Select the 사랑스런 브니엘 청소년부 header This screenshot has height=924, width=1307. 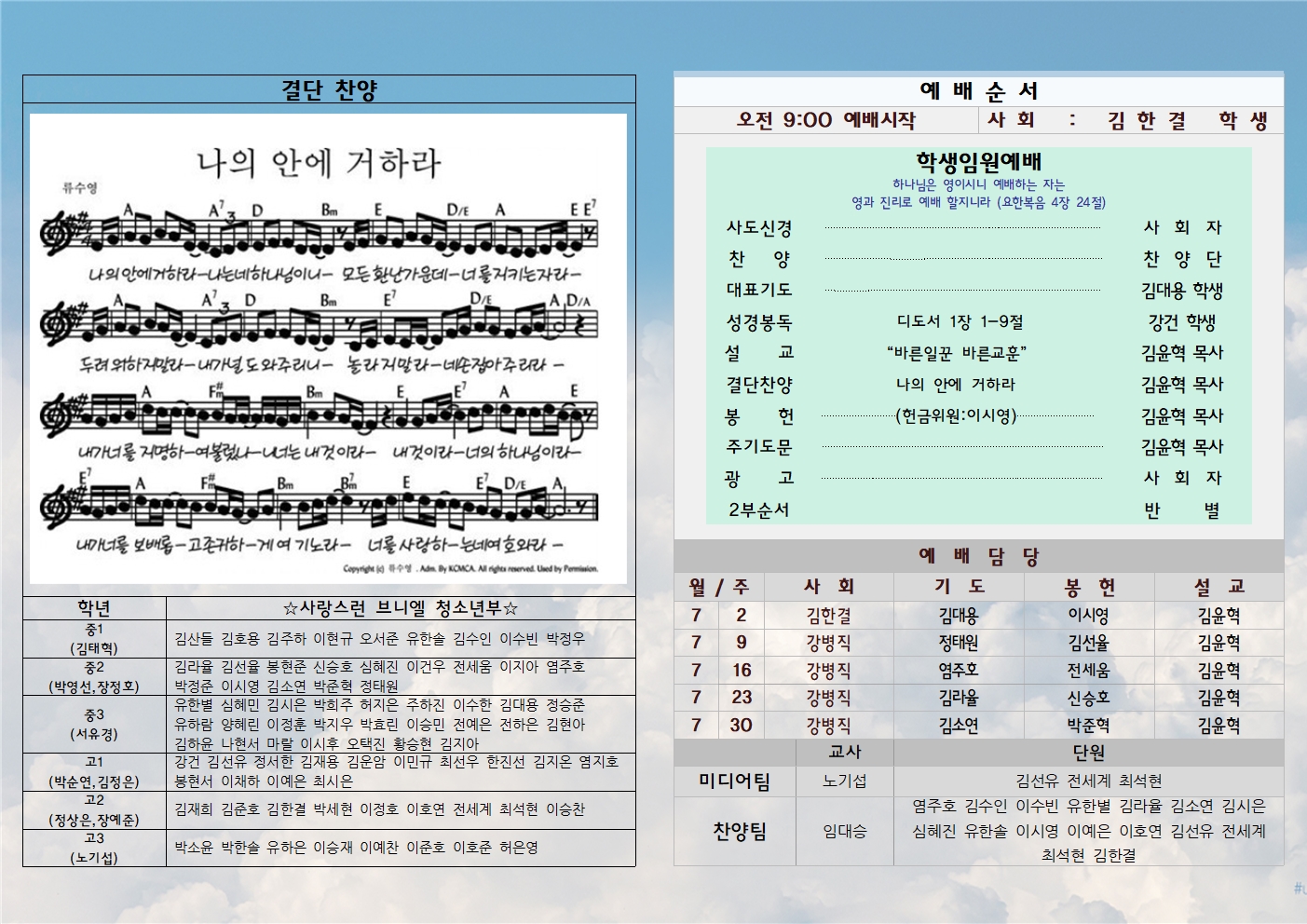coord(401,608)
